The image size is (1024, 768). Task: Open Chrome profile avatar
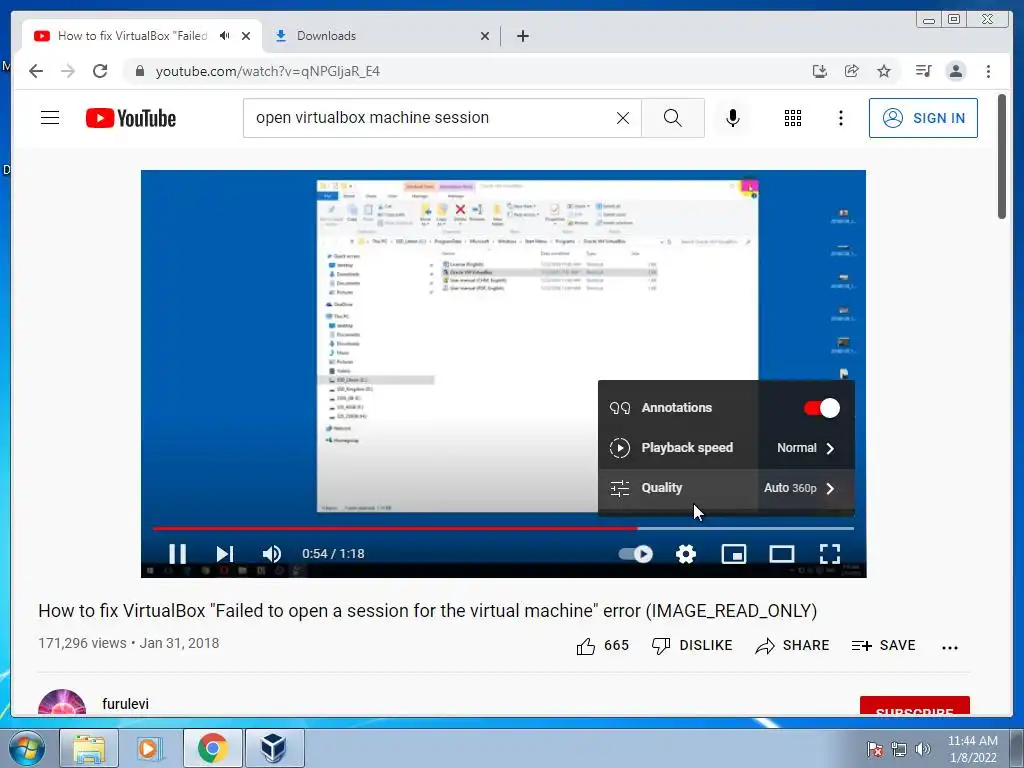[x=955, y=71]
